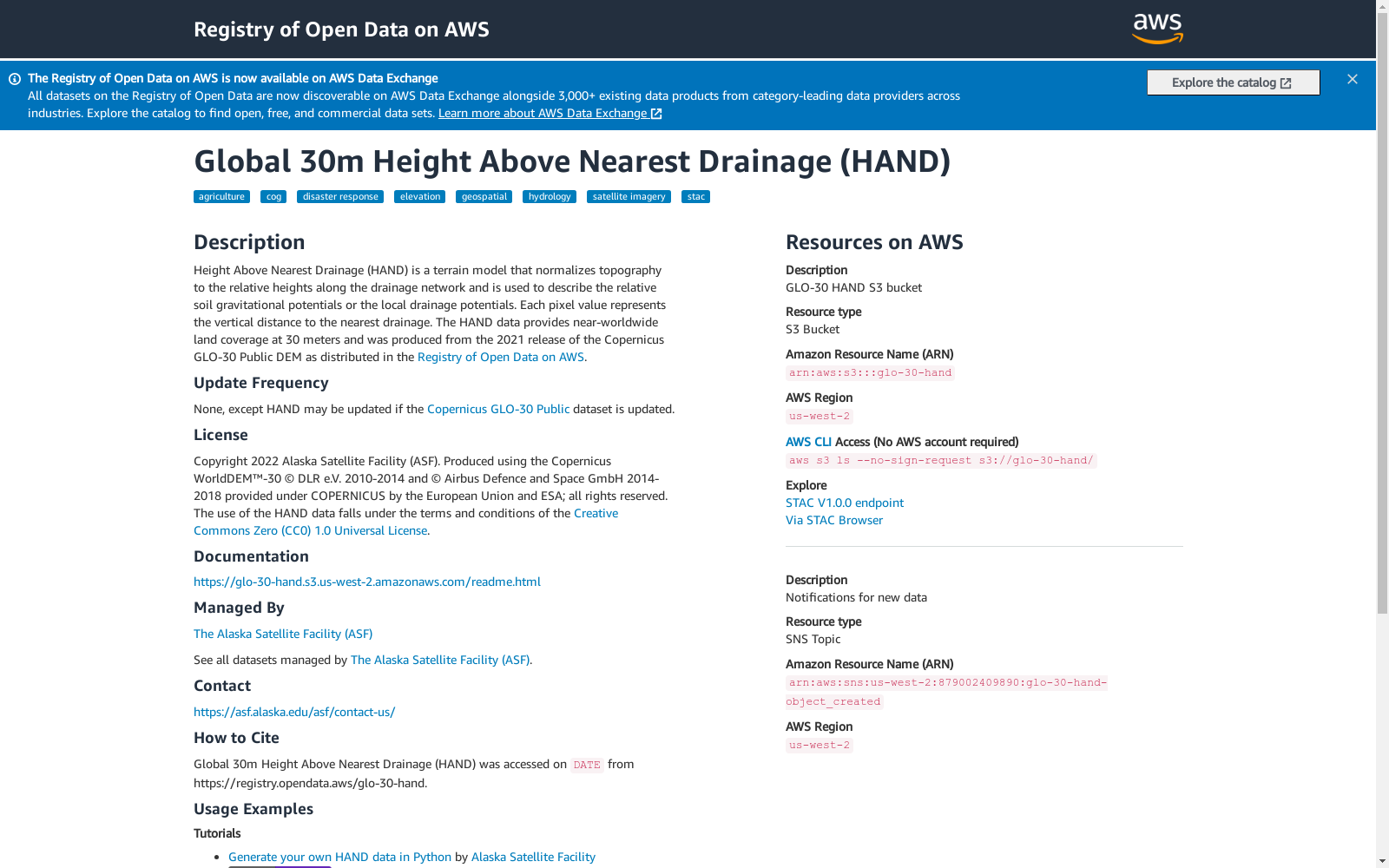Image resolution: width=1389 pixels, height=868 pixels.
Task: Open the ASF contact-us URL
Action: pyautogui.click(x=294, y=712)
